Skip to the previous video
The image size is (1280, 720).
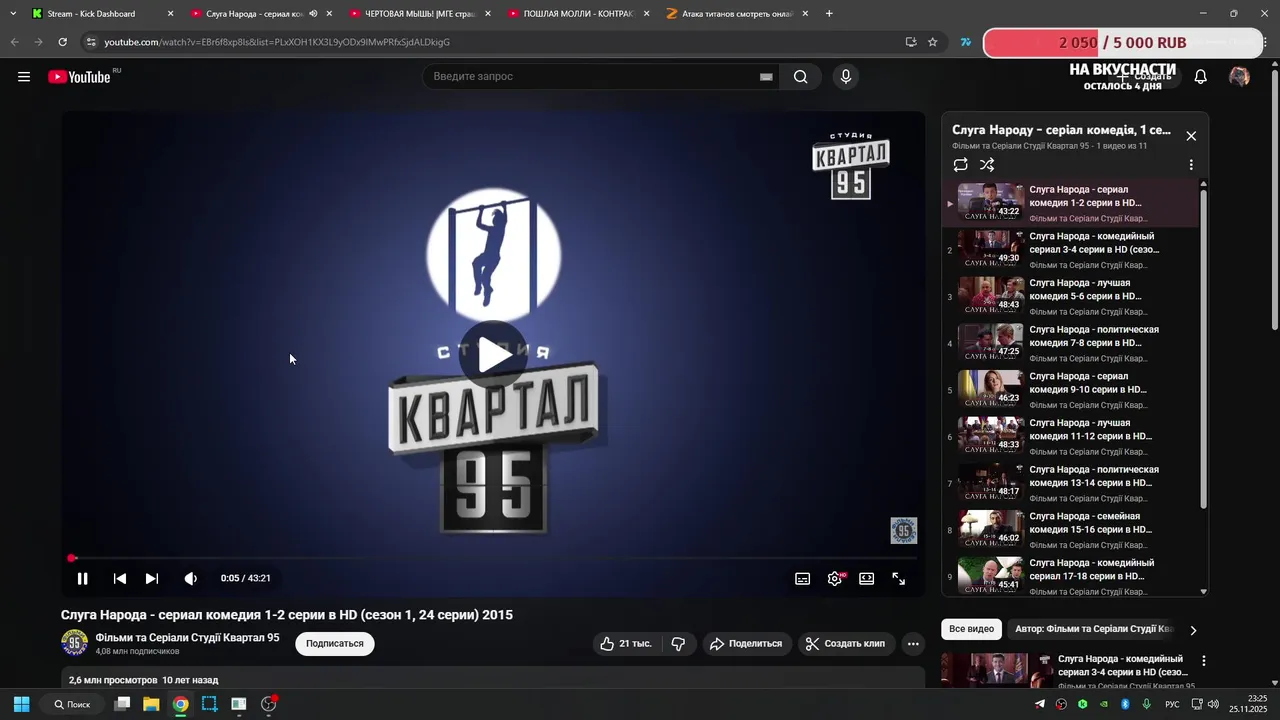[120, 578]
